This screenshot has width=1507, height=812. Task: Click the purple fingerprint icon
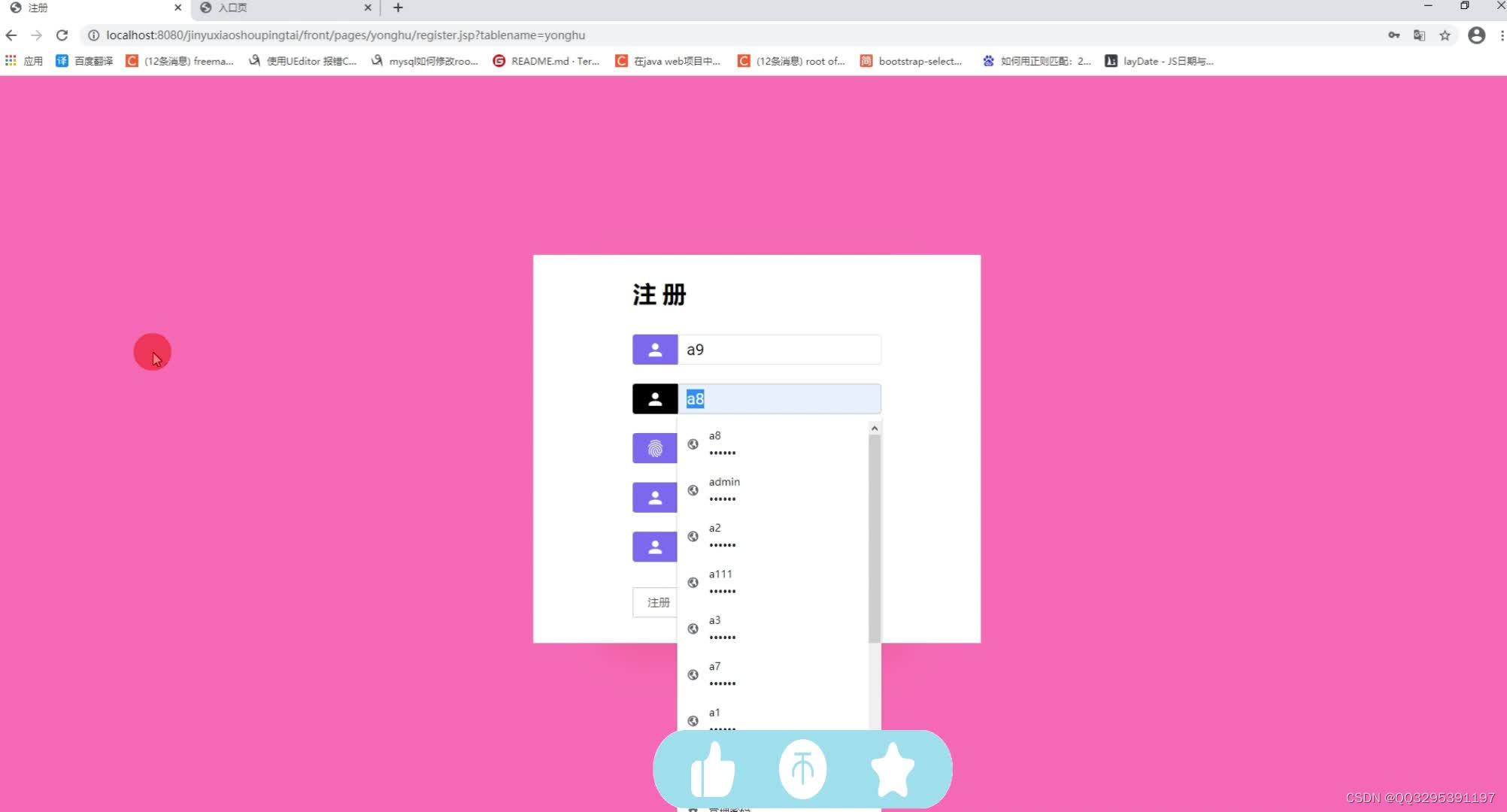click(x=655, y=448)
